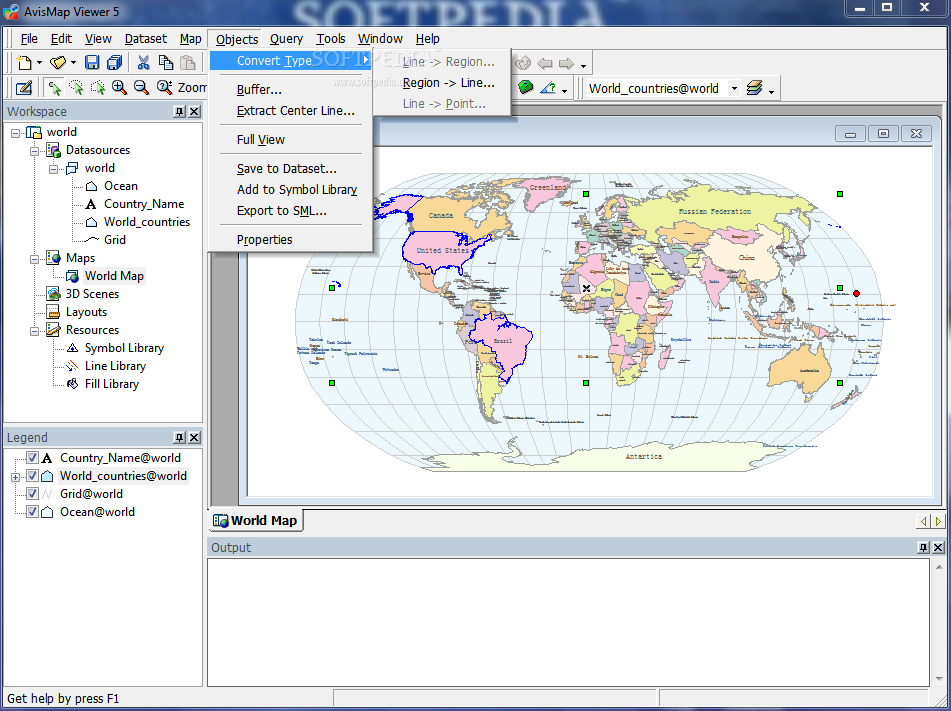Open the Query menu
This screenshot has height=711, width=951.
(x=286, y=39)
